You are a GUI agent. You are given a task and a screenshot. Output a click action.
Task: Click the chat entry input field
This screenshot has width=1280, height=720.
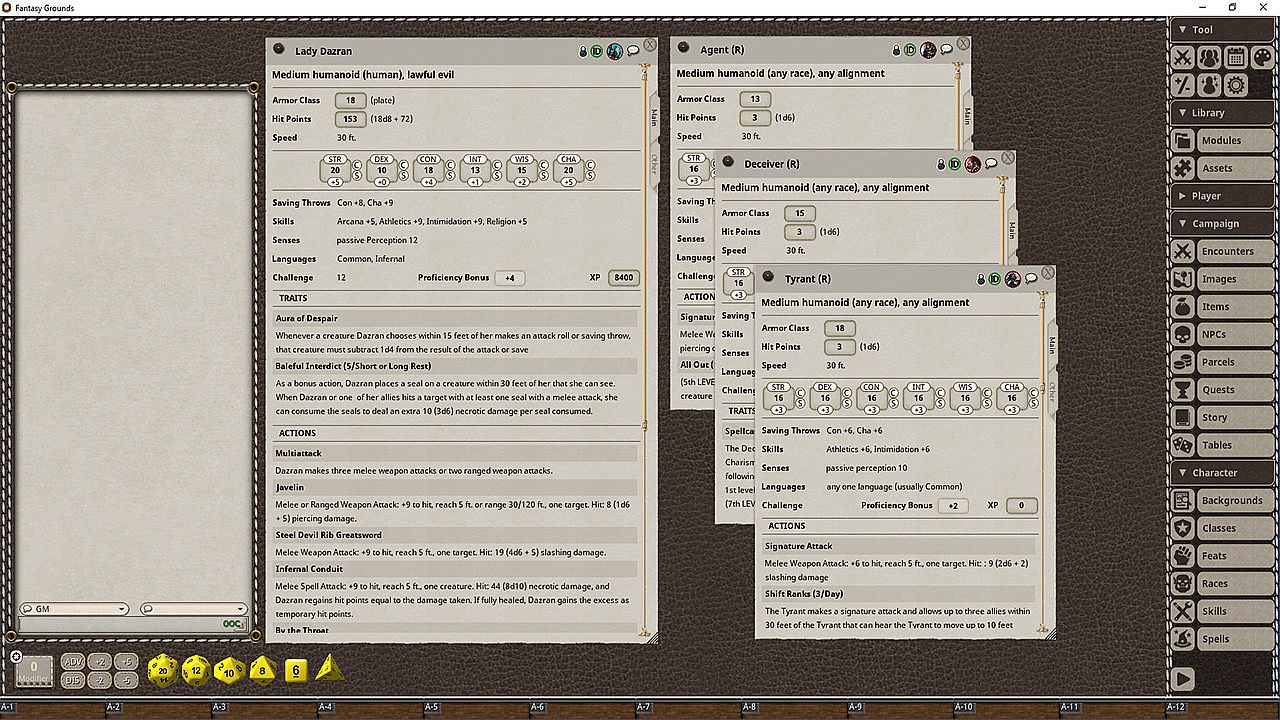coord(120,625)
